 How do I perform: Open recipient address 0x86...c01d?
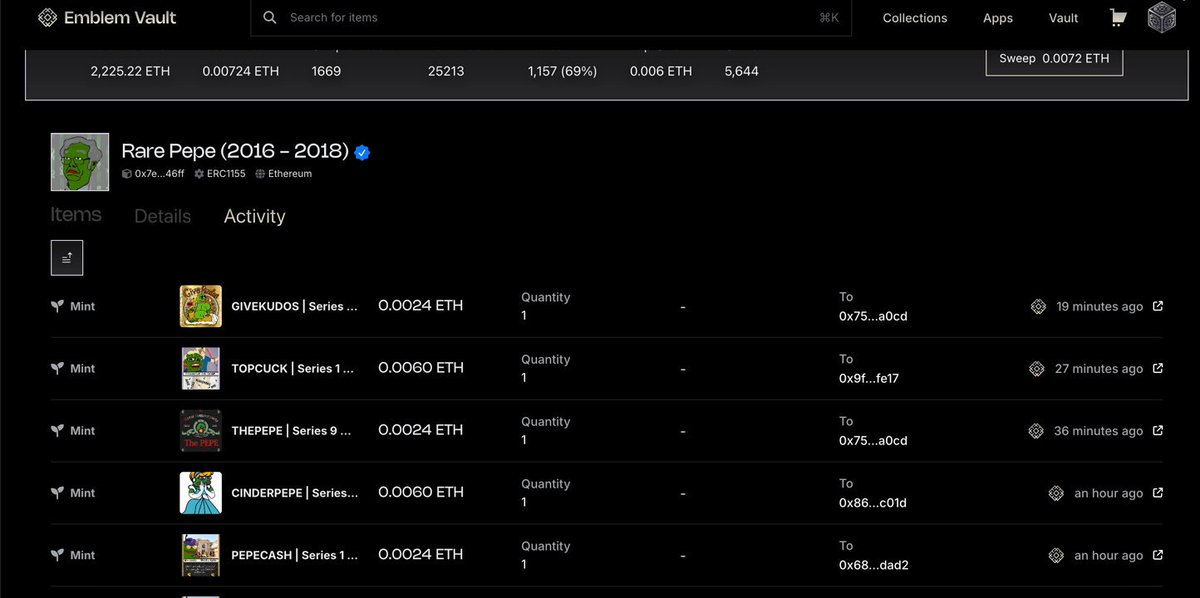(873, 503)
